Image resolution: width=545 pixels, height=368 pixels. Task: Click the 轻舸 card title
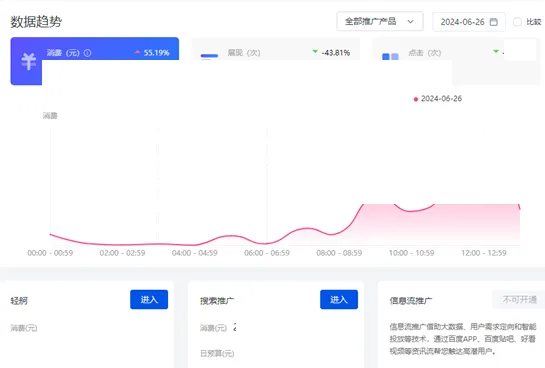[19, 301]
